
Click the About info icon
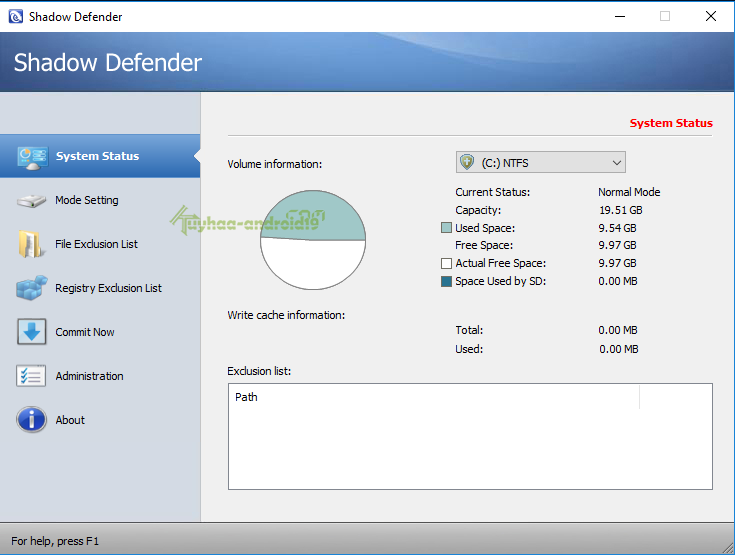pyautogui.click(x=31, y=420)
